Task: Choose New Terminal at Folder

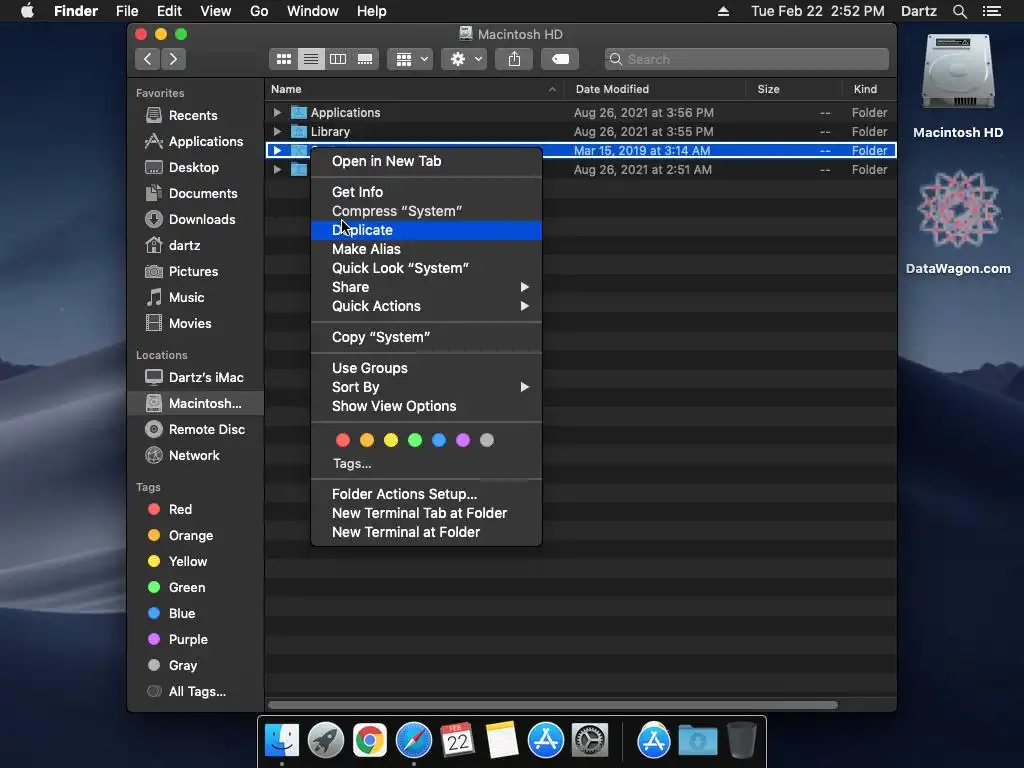Action: [426, 532]
